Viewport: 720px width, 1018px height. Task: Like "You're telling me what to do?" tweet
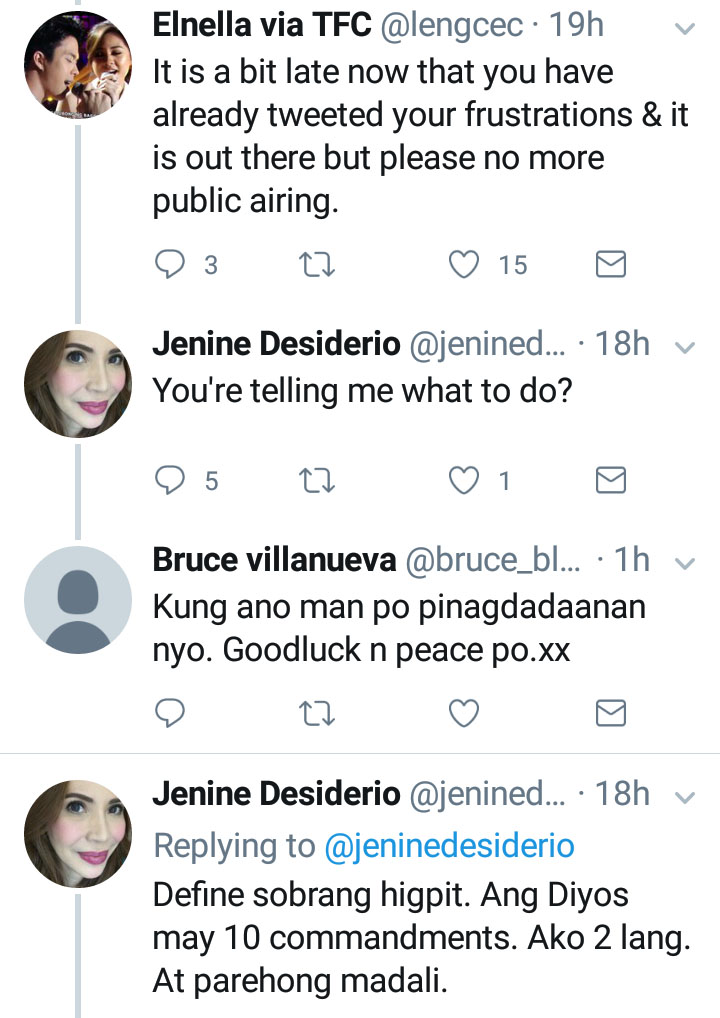463,481
